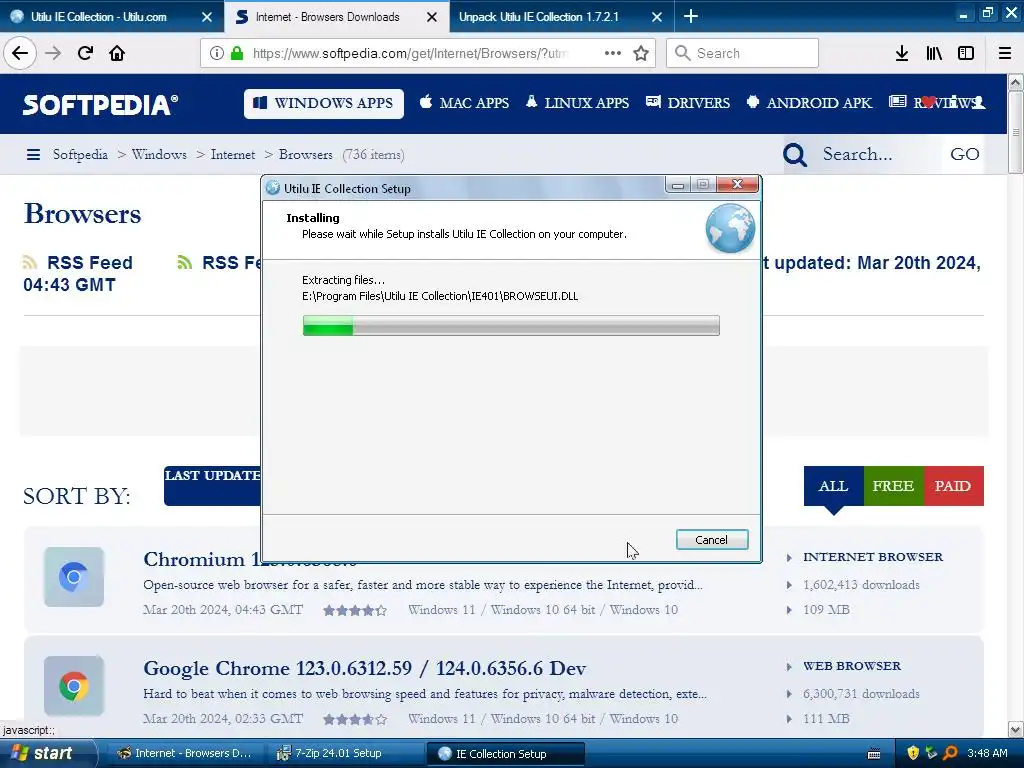This screenshot has height=768, width=1024.
Task: Cancel the Utilu IE Collection installation
Action: coord(712,539)
